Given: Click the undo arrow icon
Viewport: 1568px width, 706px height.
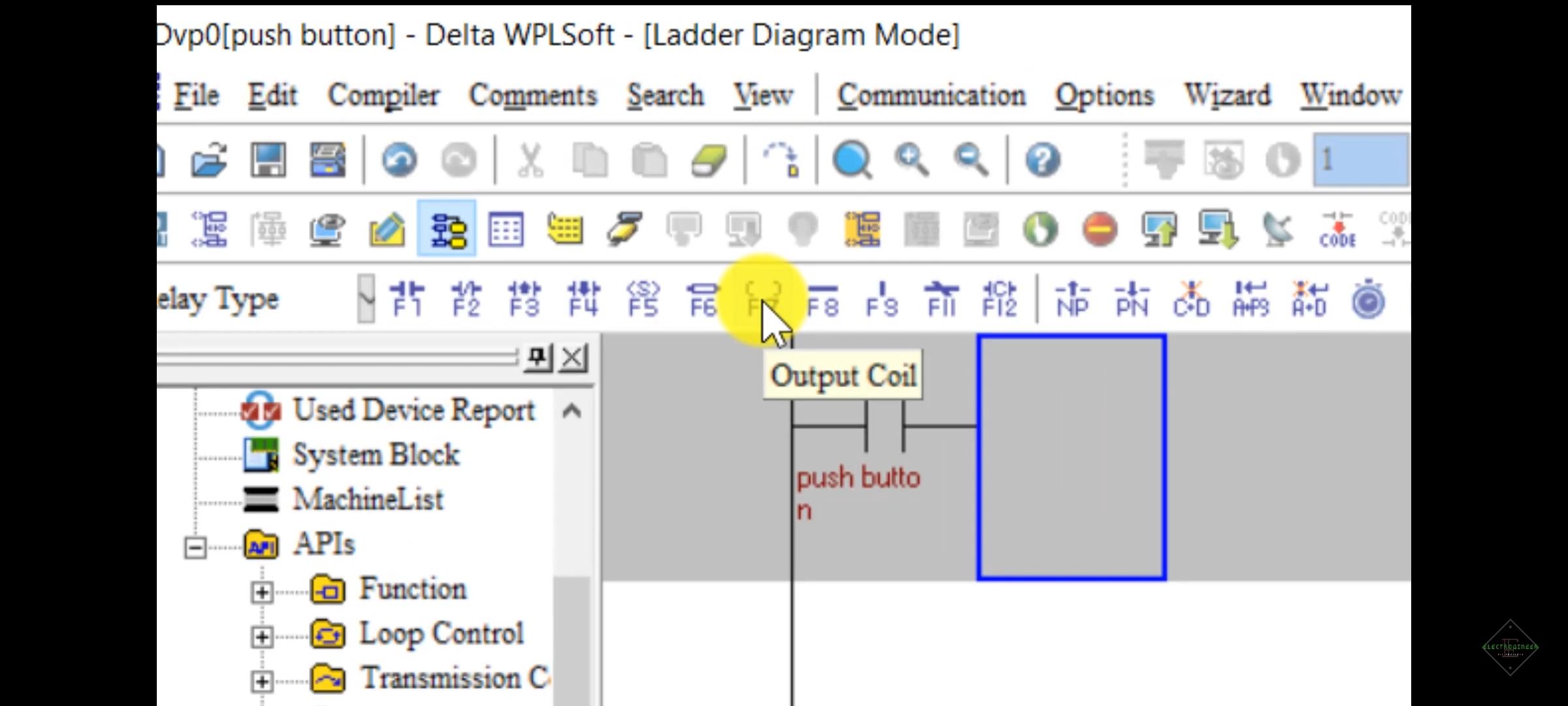Looking at the screenshot, I should [399, 161].
